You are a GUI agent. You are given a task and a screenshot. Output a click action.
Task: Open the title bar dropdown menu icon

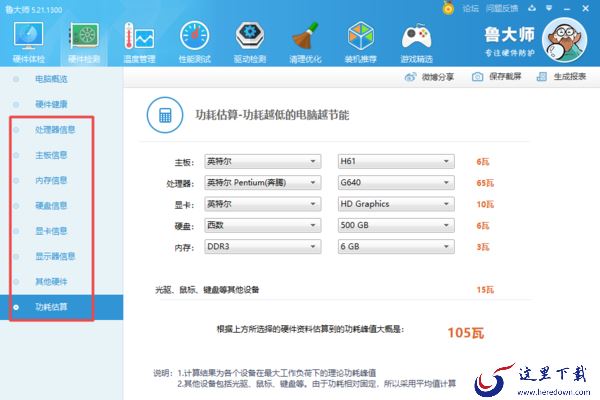(x=549, y=8)
